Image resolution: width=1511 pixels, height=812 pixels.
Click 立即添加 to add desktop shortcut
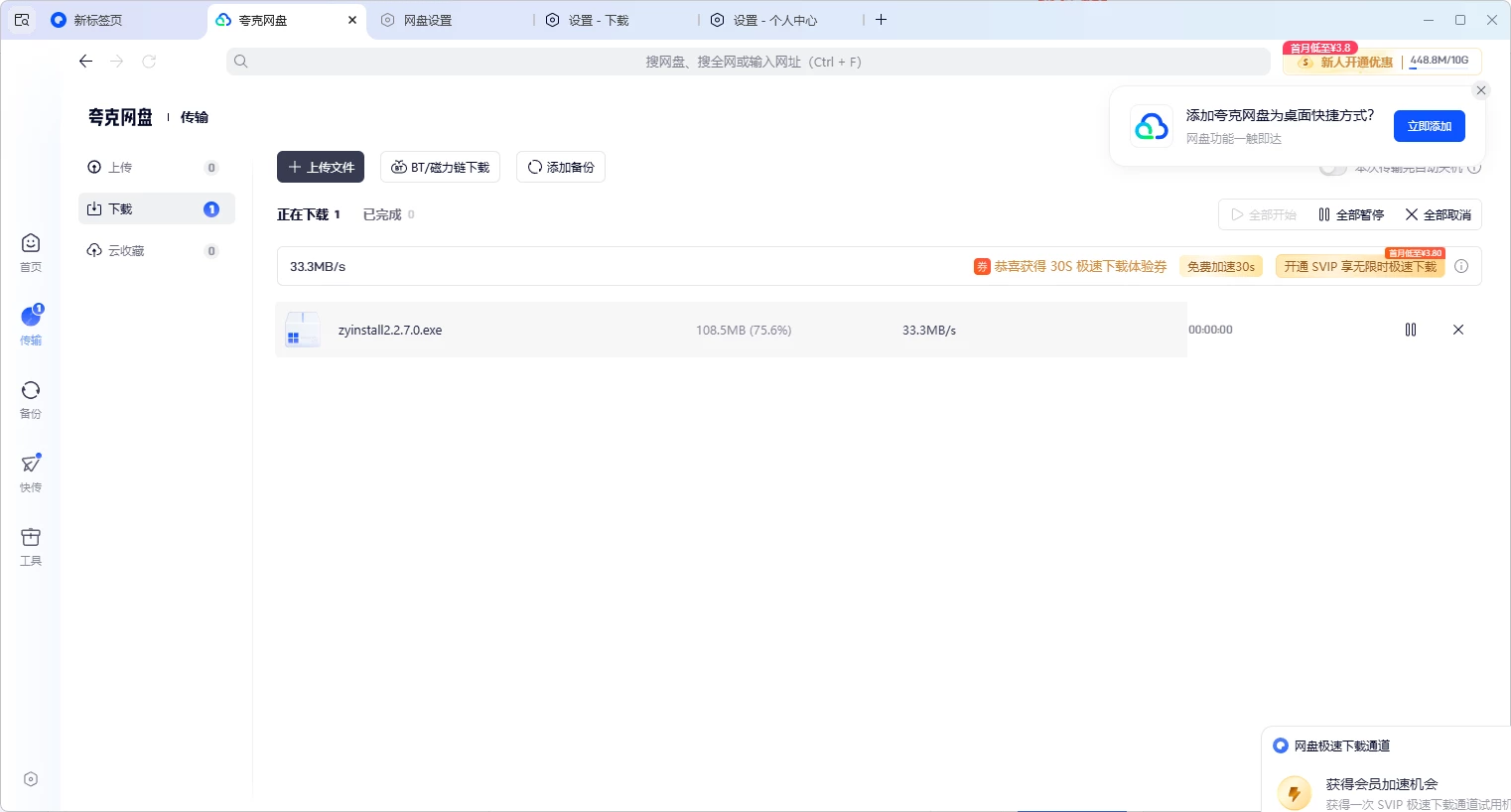[1429, 126]
